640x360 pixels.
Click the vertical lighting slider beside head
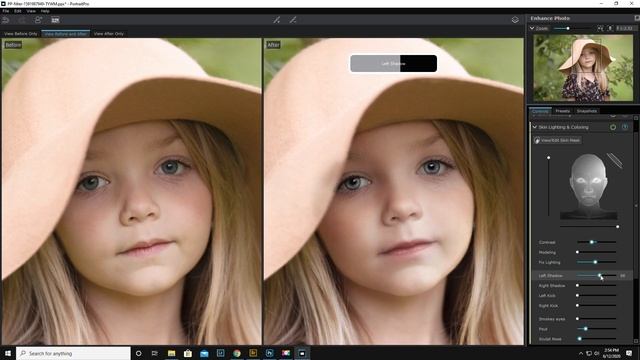(x=549, y=186)
